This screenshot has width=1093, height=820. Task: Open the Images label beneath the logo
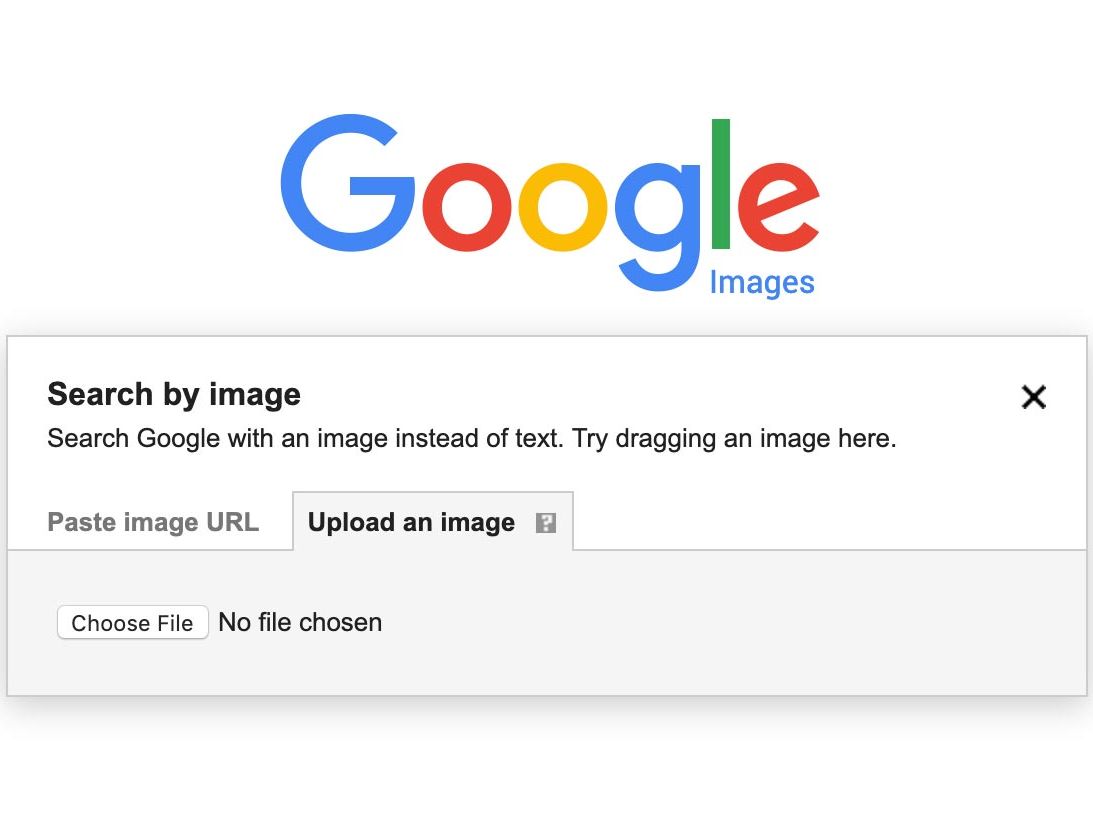tap(761, 283)
